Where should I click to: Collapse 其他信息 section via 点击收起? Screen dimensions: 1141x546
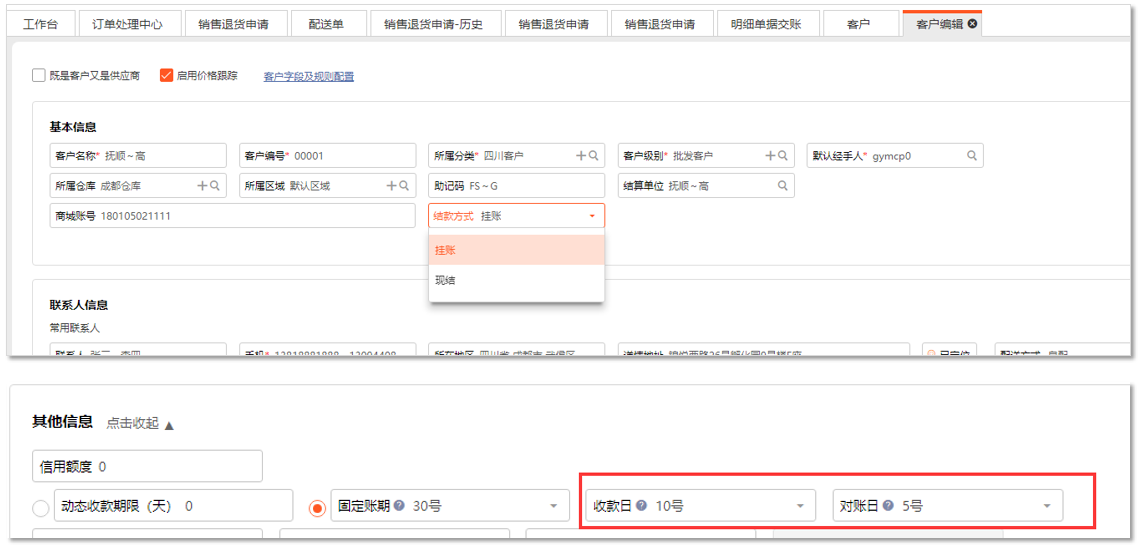[140, 423]
